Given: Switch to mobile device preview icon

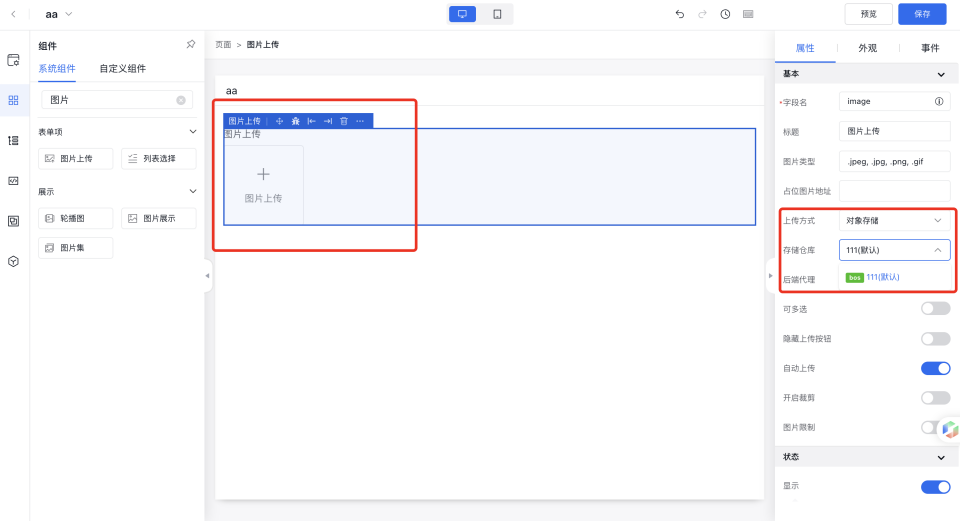Looking at the screenshot, I should click(497, 14).
